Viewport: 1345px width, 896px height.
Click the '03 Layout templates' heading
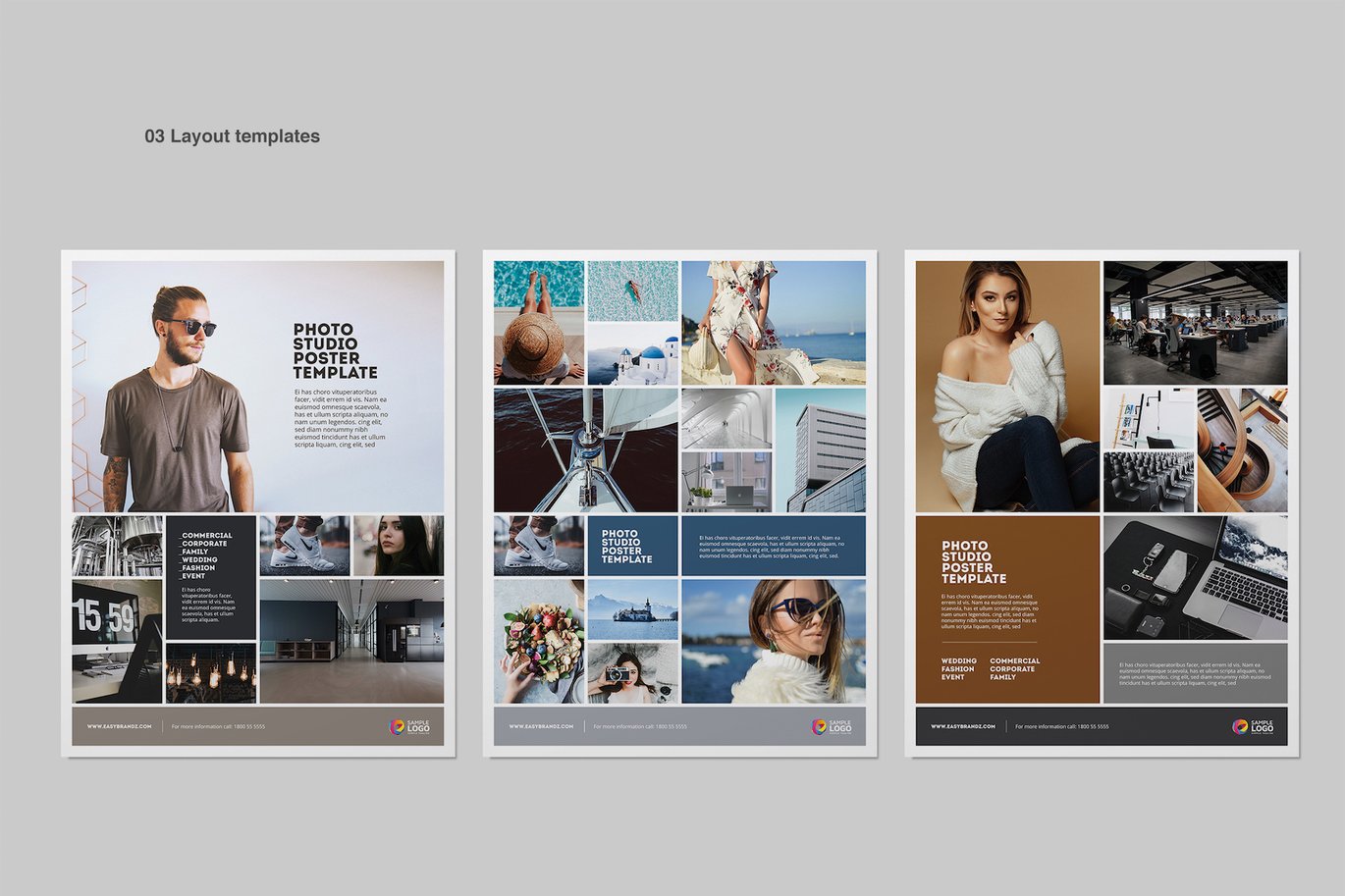coord(232,136)
